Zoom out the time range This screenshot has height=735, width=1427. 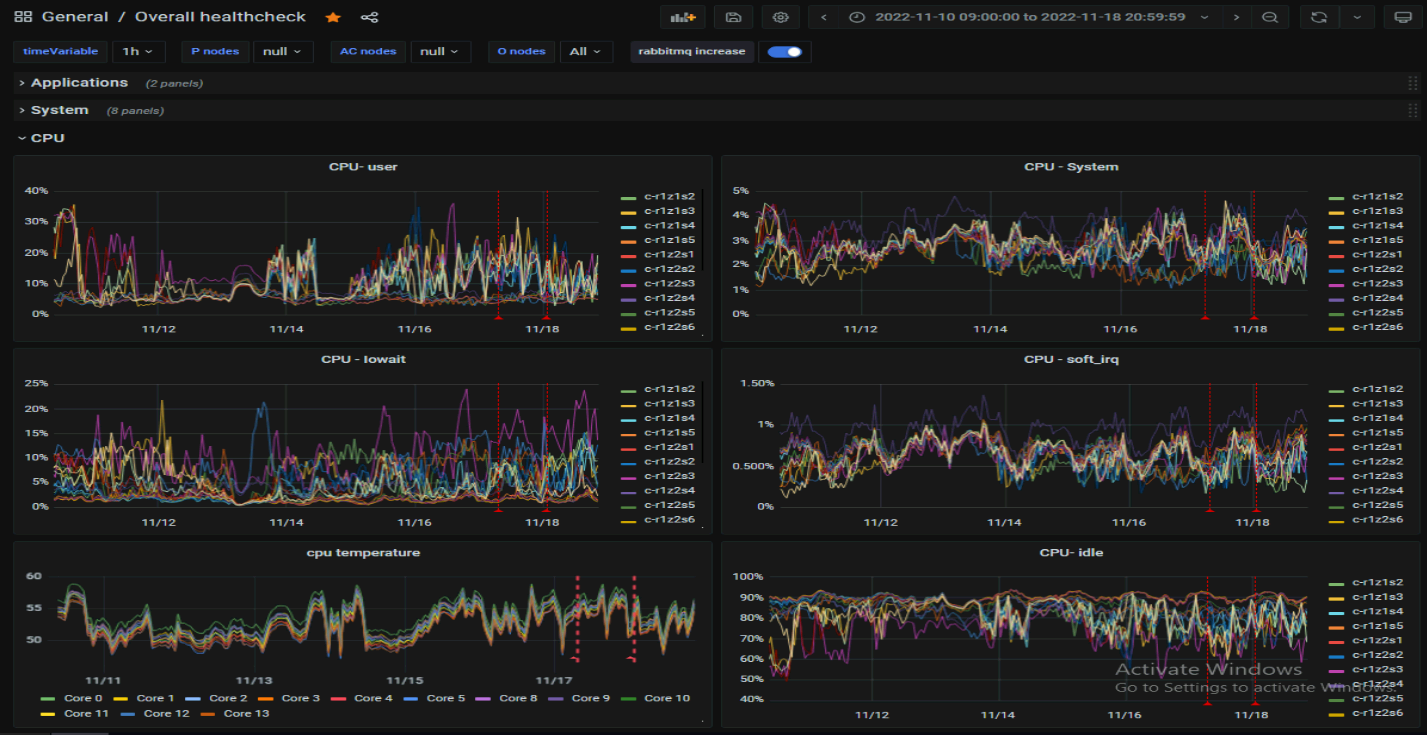[1269, 17]
